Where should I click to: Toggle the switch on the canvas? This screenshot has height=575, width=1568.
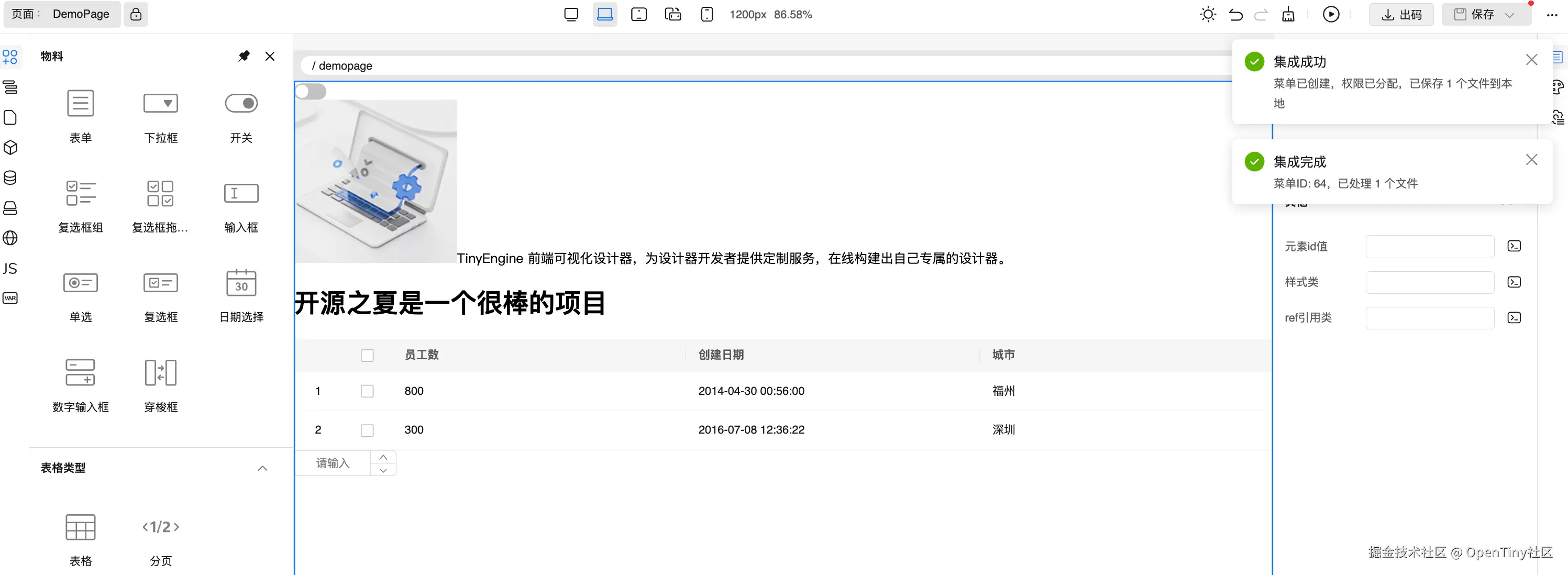pyautogui.click(x=311, y=91)
